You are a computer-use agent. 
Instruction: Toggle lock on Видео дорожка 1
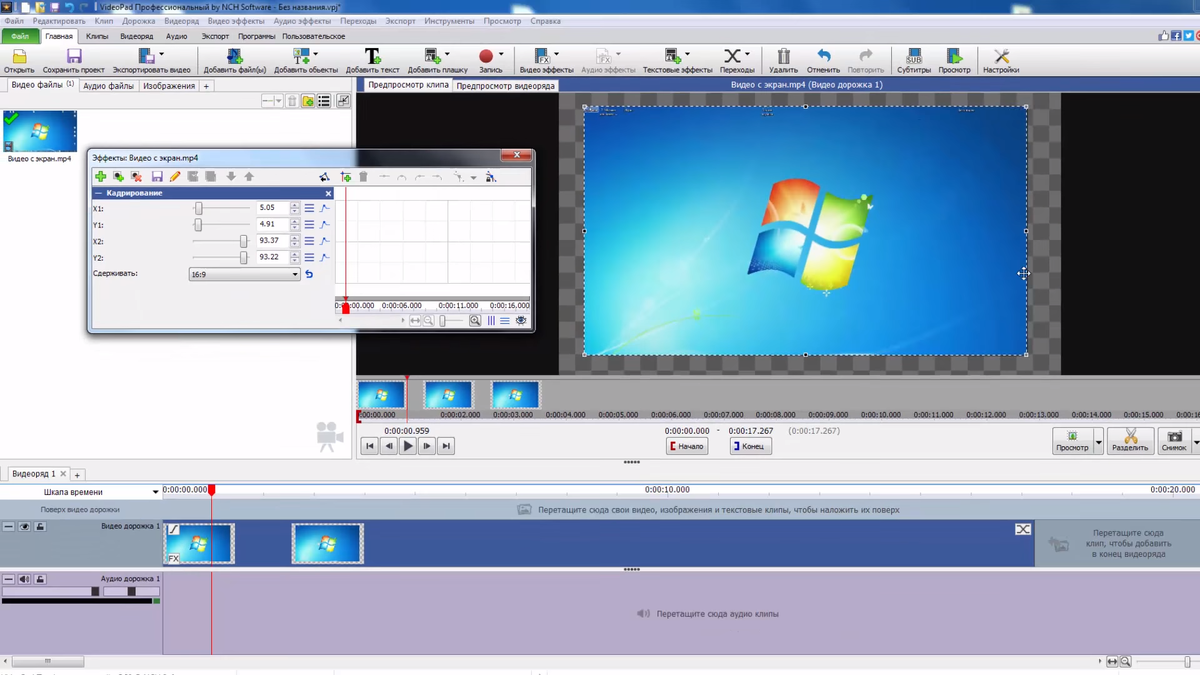coord(40,527)
